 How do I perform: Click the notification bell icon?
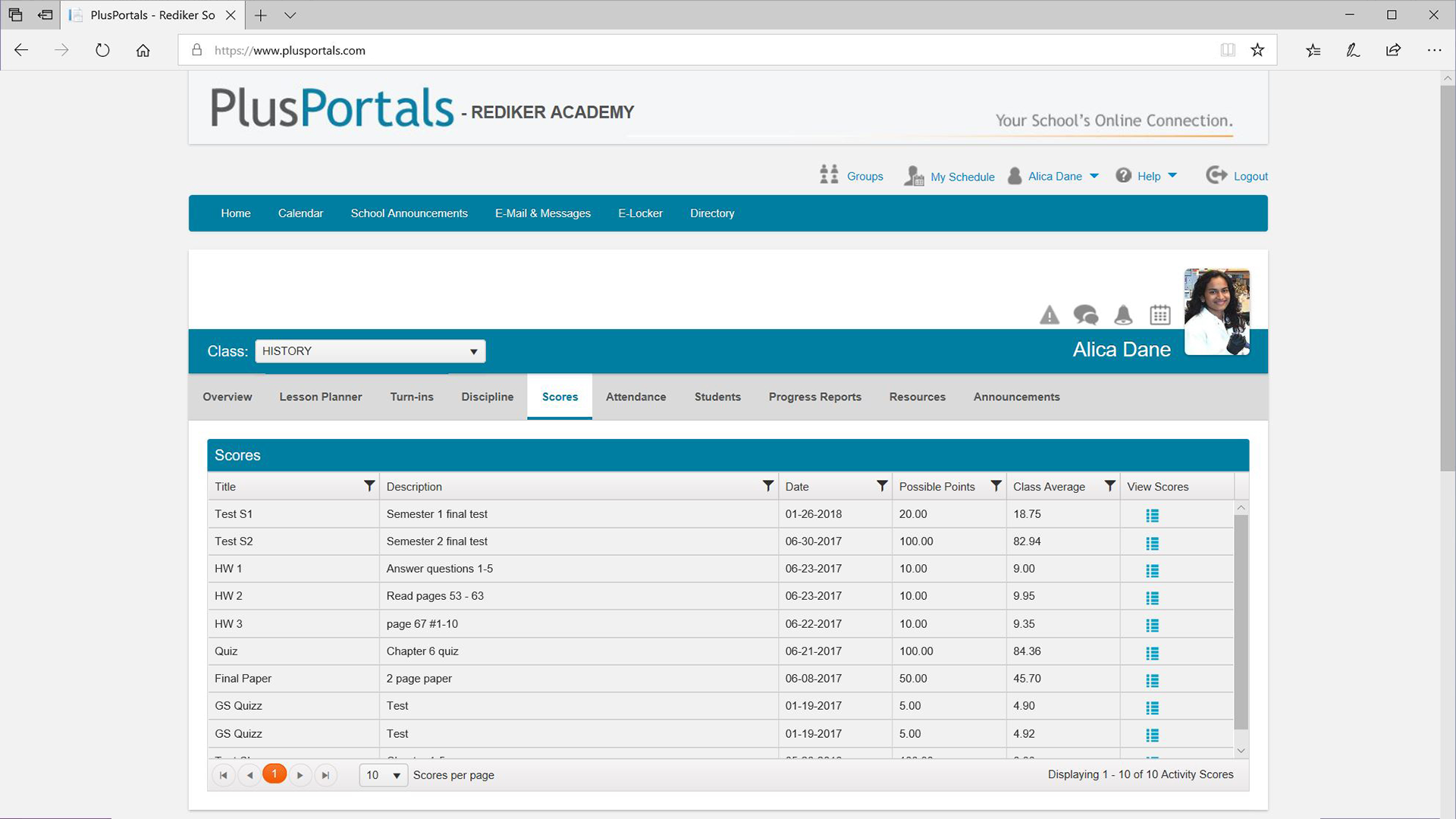coord(1123,315)
